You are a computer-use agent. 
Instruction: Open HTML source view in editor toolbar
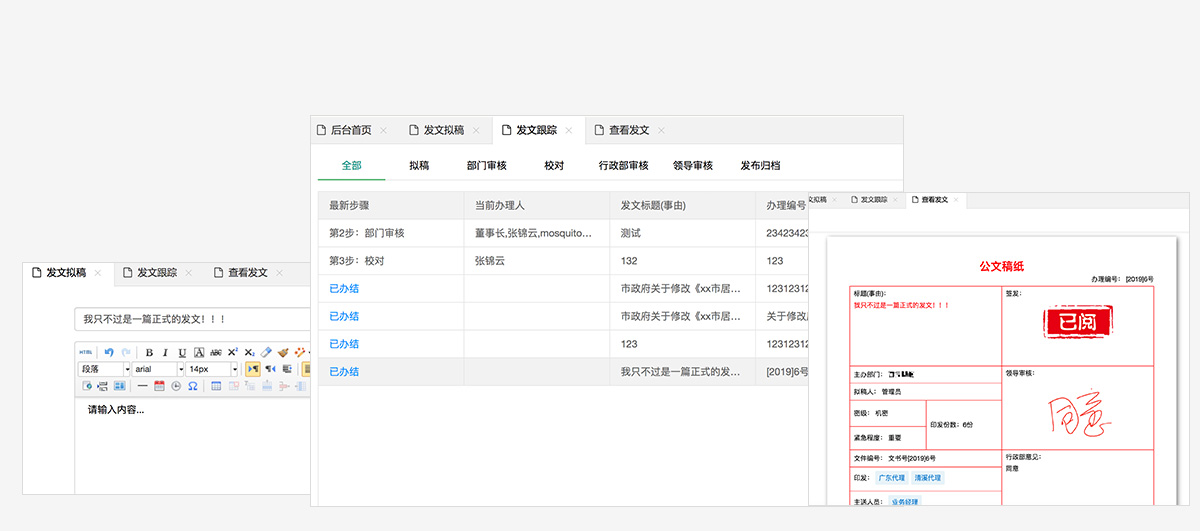tap(86, 352)
